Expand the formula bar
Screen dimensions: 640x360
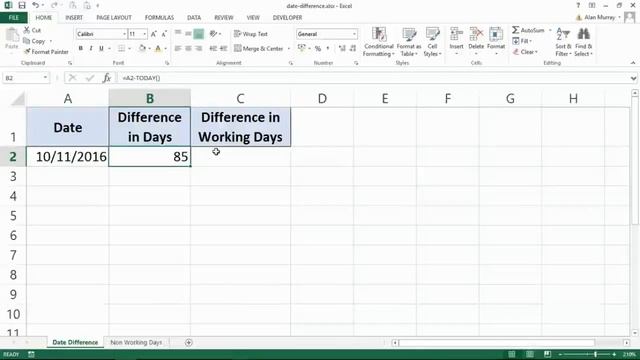pos(633,78)
